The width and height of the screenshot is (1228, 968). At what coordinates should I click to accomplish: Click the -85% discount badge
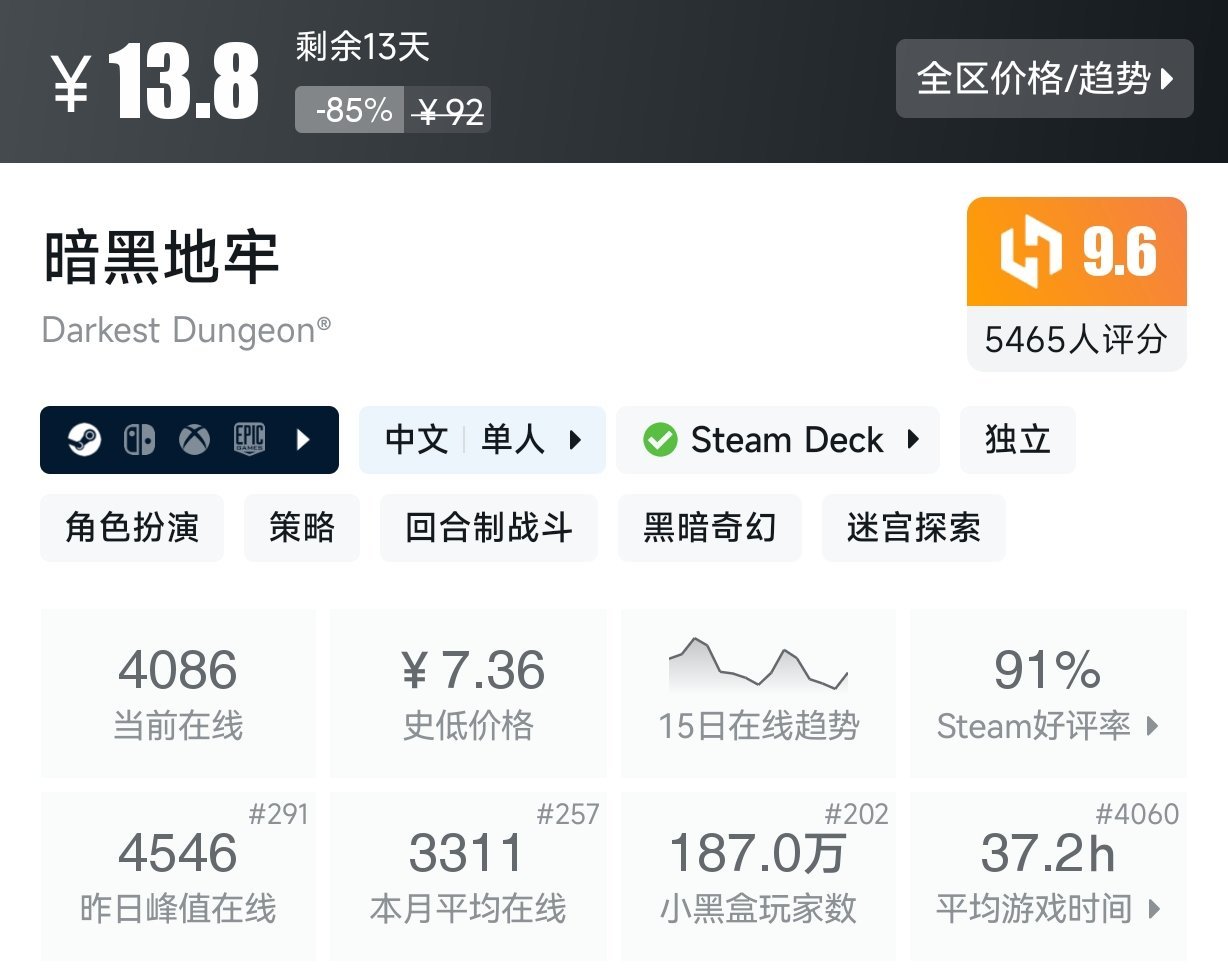click(350, 110)
